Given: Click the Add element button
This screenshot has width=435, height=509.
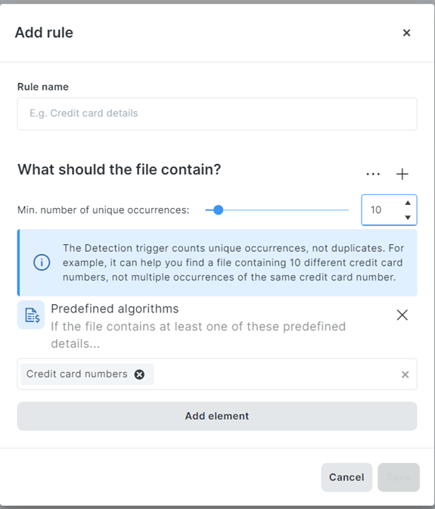Looking at the screenshot, I should tap(217, 416).
